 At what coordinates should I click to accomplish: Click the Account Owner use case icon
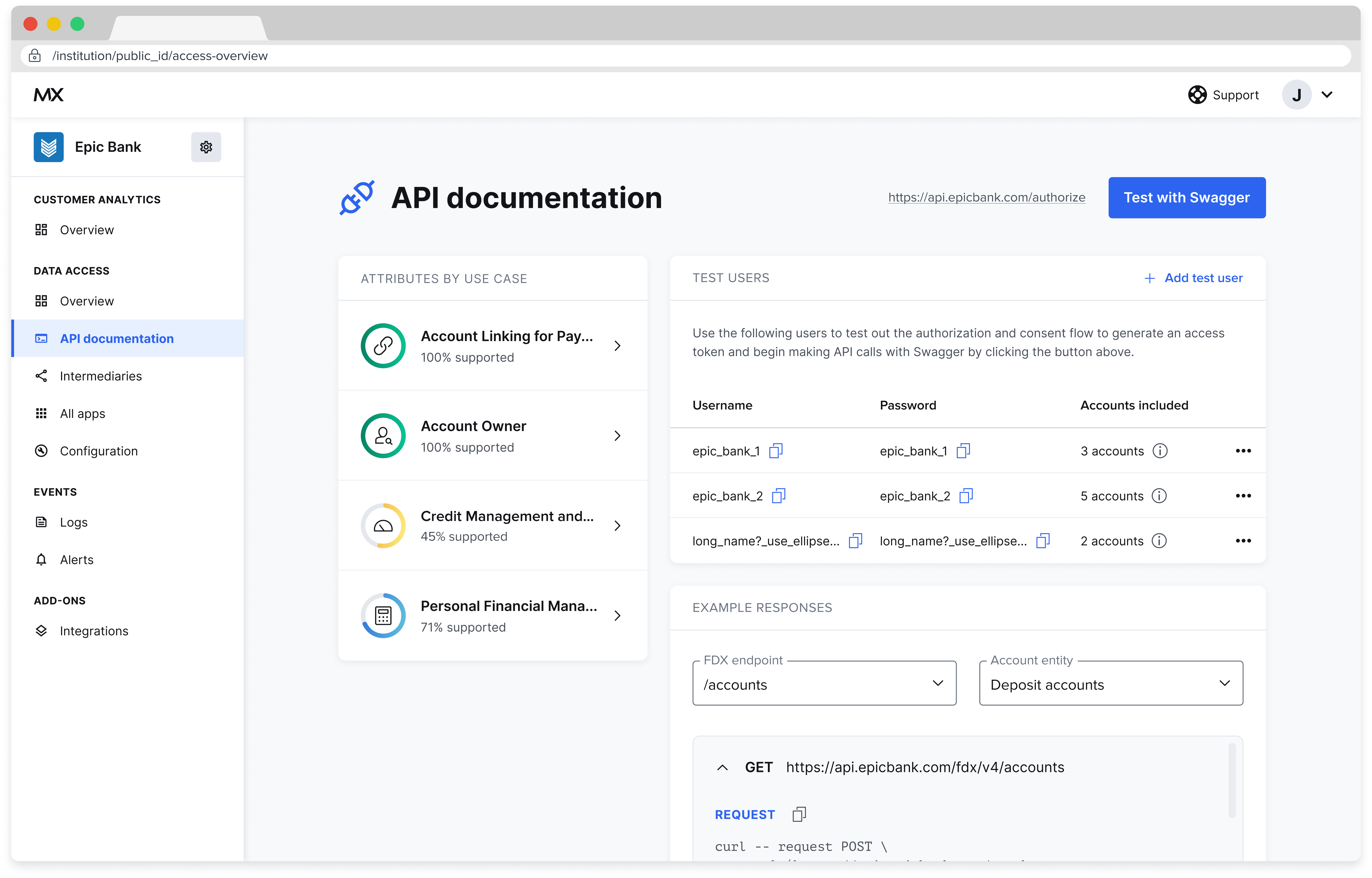pos(383,435)
